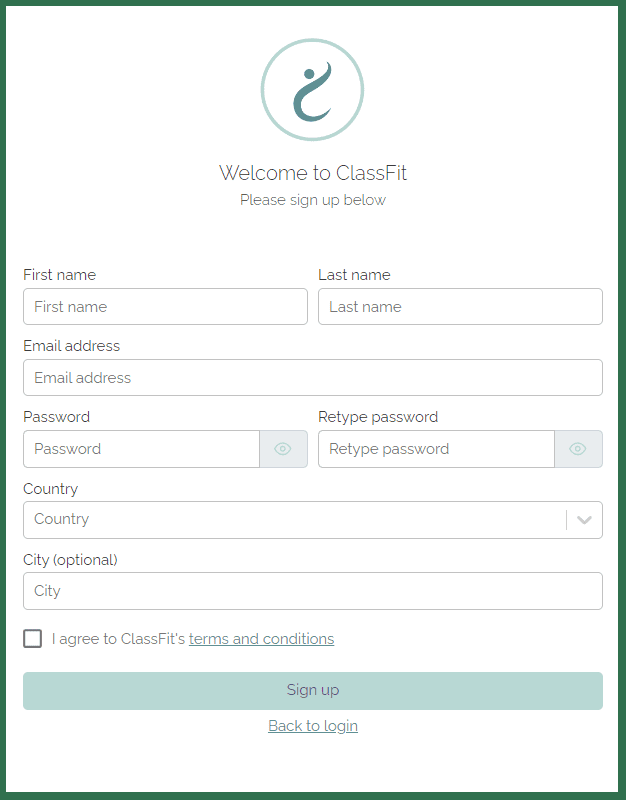This screenshot has height=800, width=626.
Task: Click the City text field
Action: coord(313,591)
